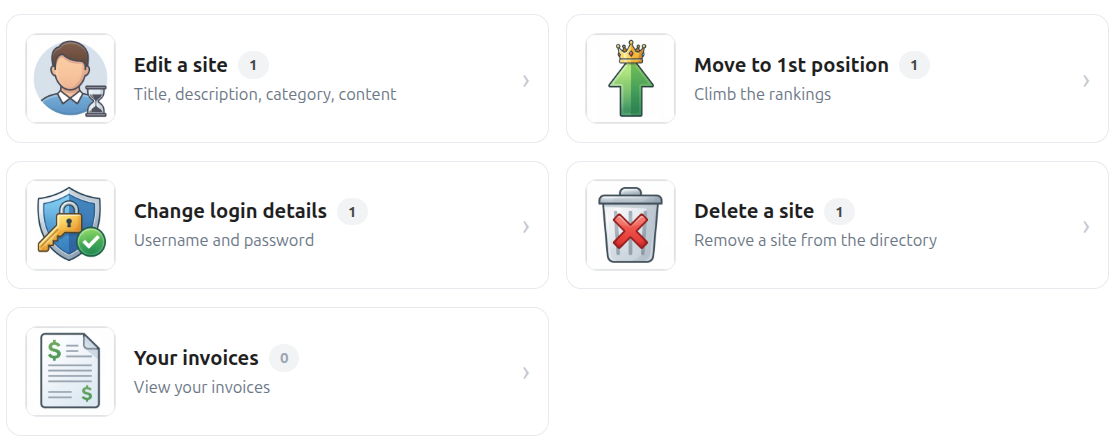Open the Your invoices heading
The width and height of the screenshot is (1120, 446).
(196, 357)
